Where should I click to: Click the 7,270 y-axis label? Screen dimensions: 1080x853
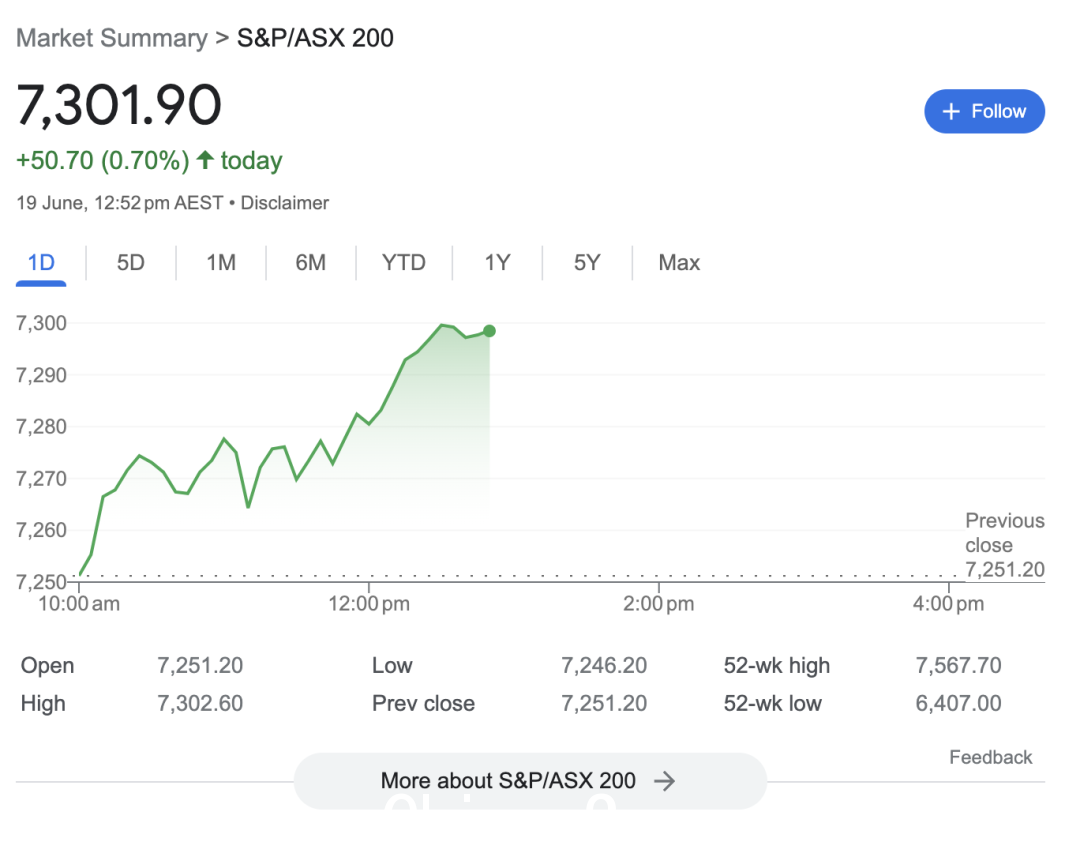(41, 479)
